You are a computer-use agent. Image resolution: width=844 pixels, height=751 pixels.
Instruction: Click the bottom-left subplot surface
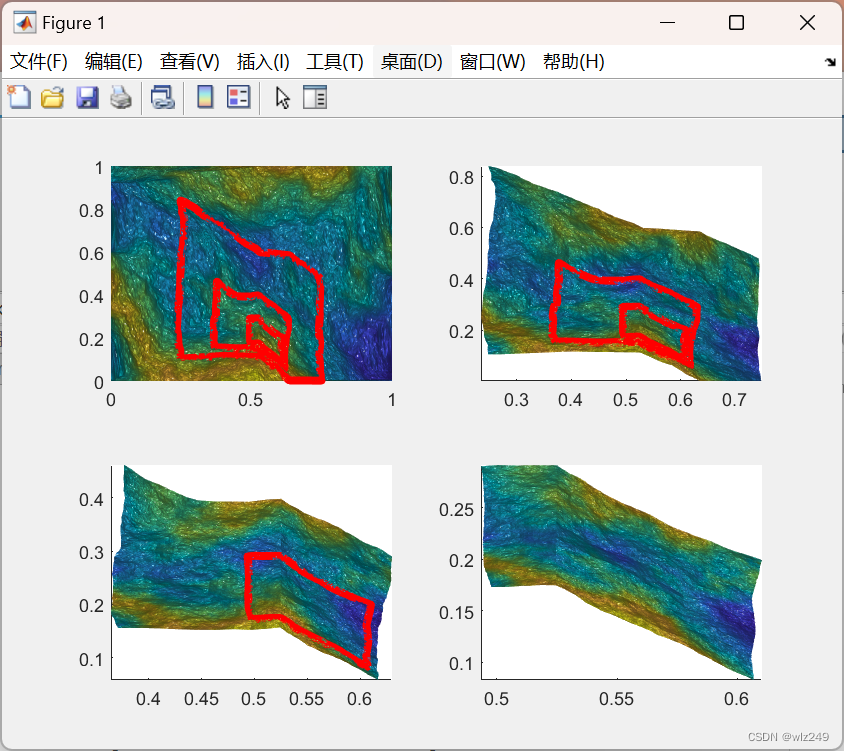coord(251,572)
